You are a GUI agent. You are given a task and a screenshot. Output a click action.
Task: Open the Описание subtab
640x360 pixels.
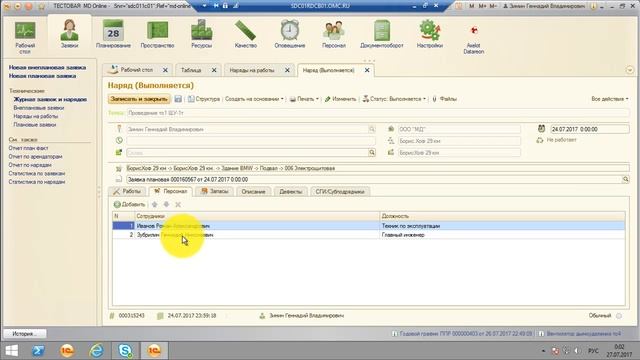coord(253,191)
